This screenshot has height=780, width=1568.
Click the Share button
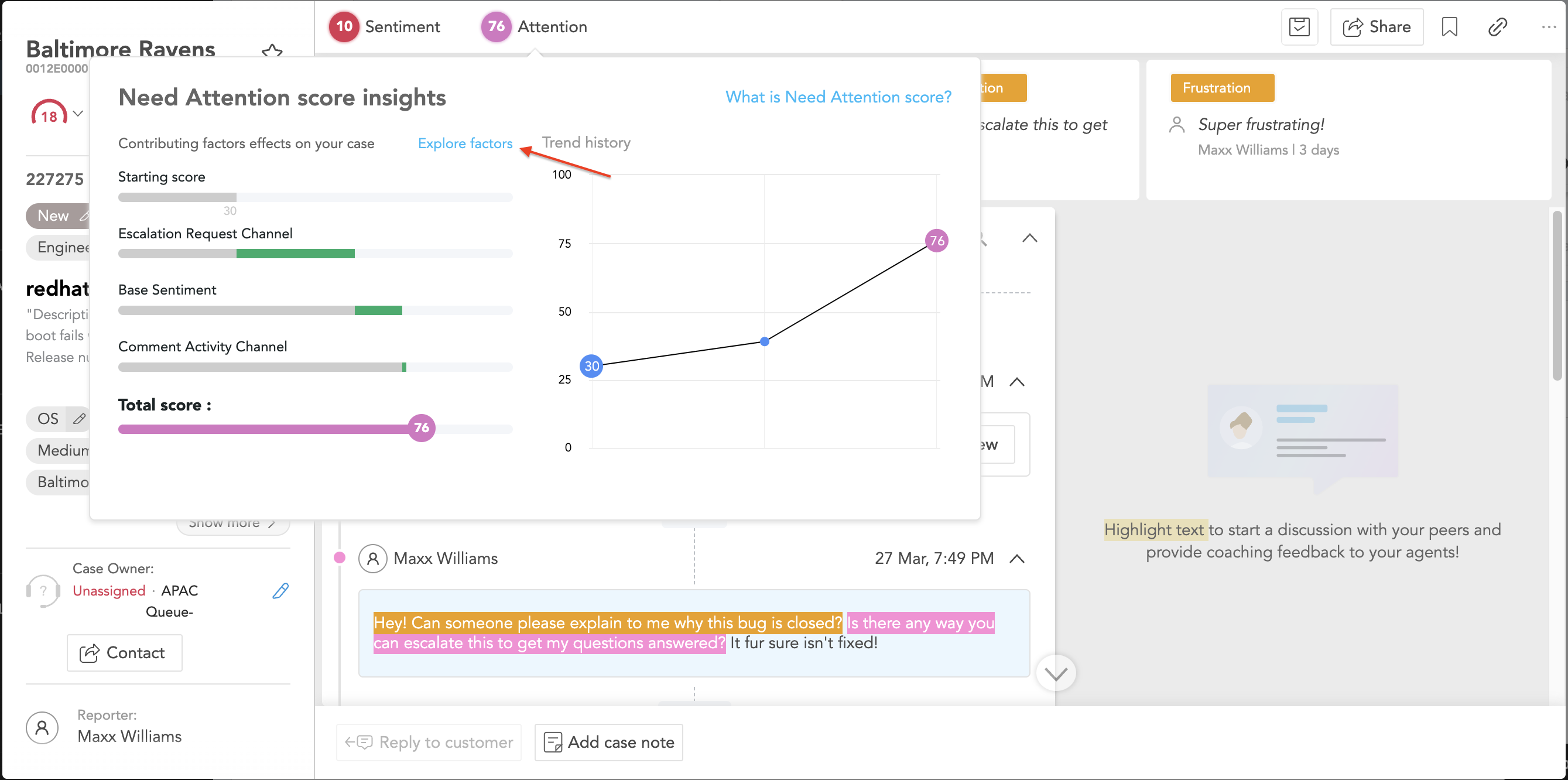(x=1377, y=27)
